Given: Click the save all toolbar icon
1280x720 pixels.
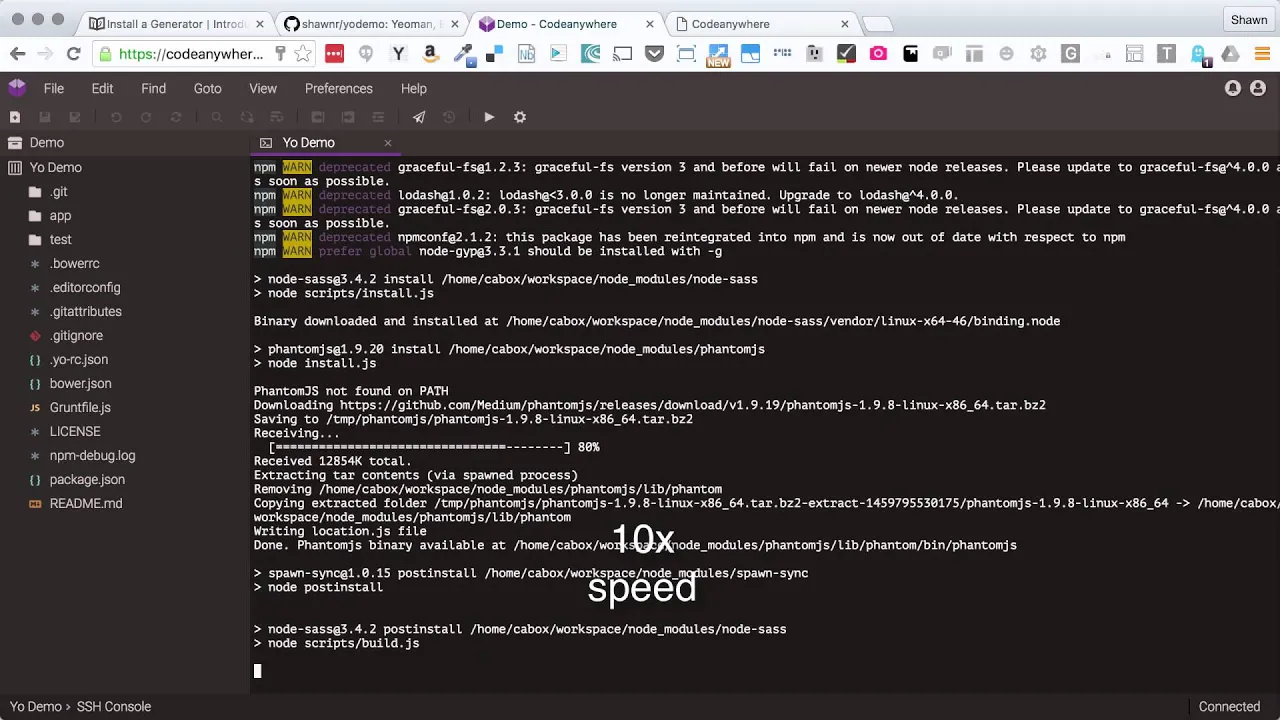Looking at the screenshot, I should coord(75,117).
